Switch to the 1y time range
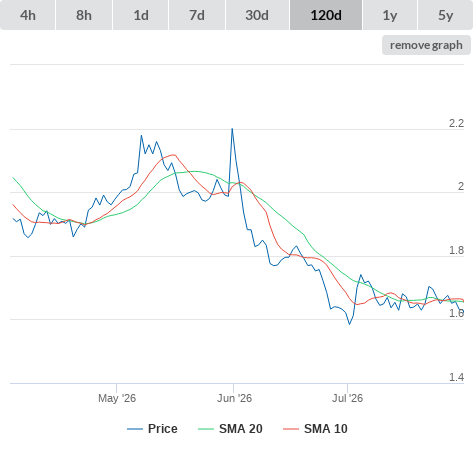The image size is (474, 455). [x=390, y=15]
